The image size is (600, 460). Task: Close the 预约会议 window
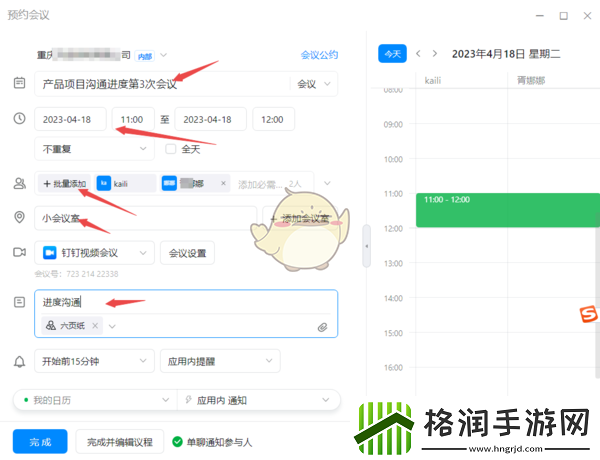pyautogui.click(x=587, y=16)
